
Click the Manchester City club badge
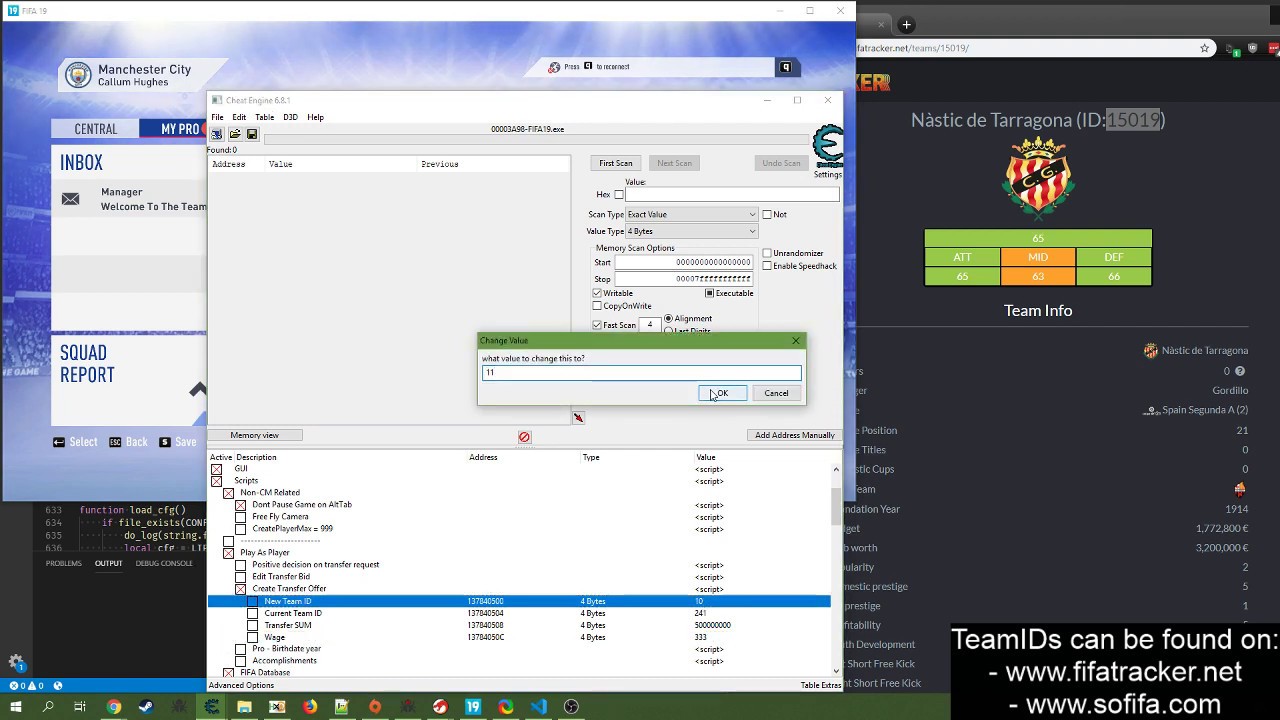(77, 75)
